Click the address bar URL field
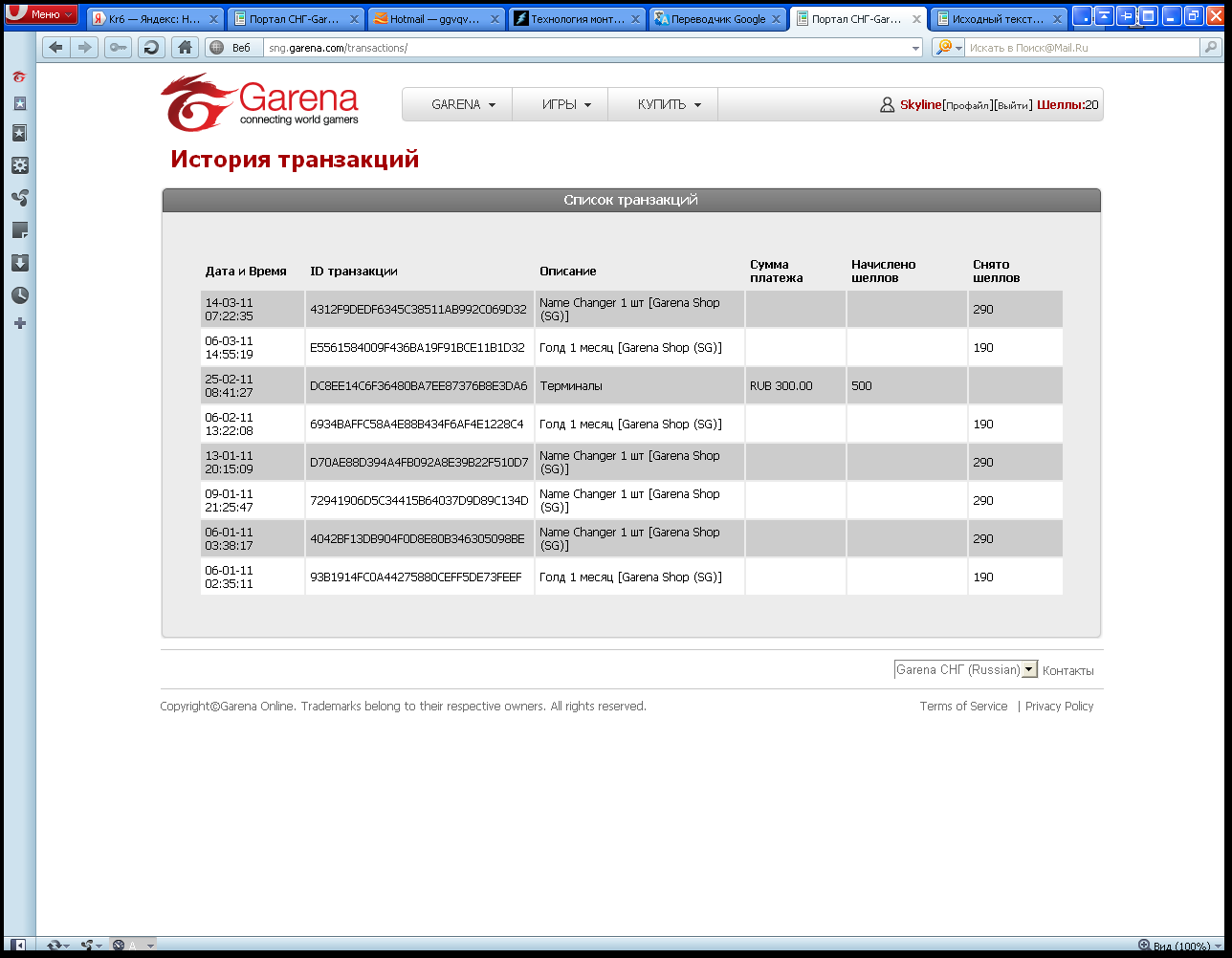This screenshot has height=958, width=1232. click(x=585, y=48)
